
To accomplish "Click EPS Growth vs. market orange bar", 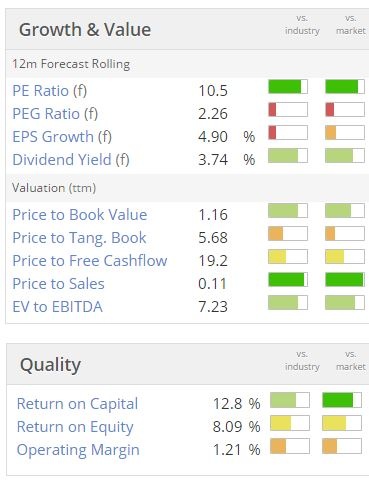I will 345,133.
